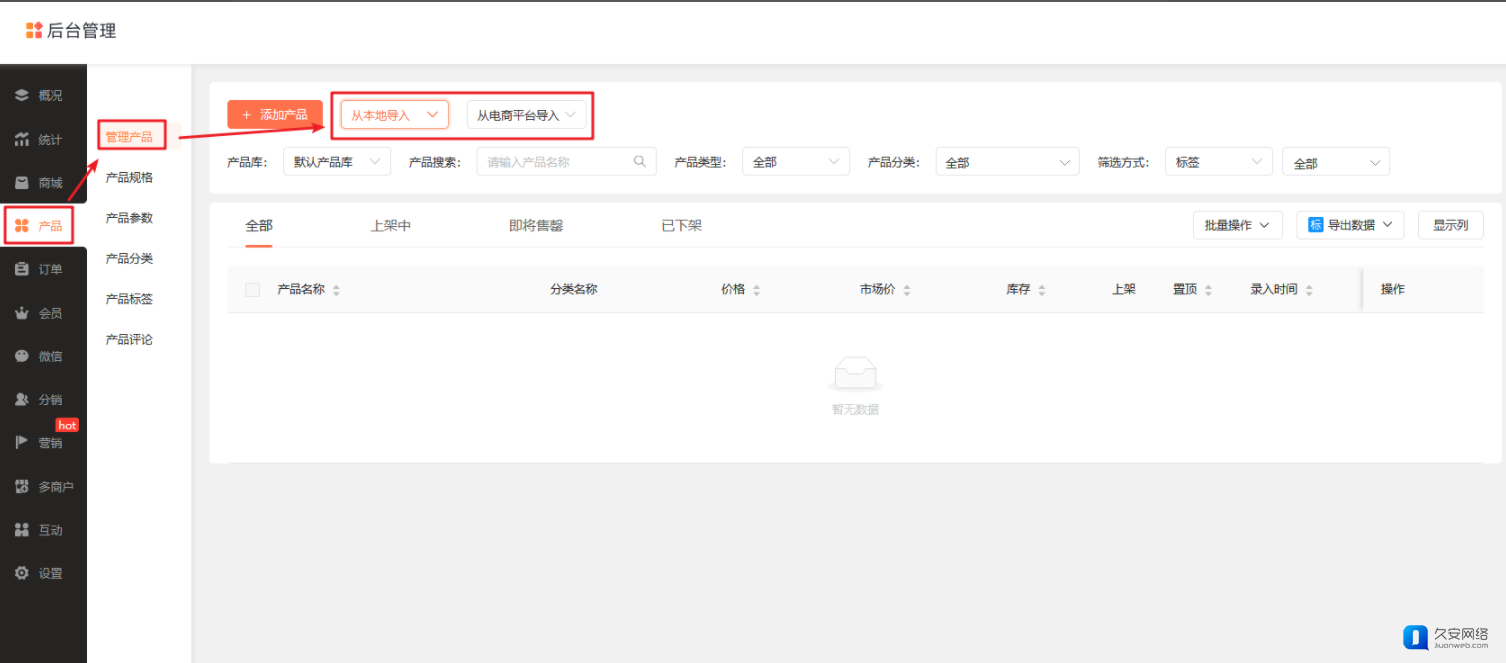
Task: Click the search magnifier icon in 产品搜索
Action: pyautogui.click(x=640, y=162)
